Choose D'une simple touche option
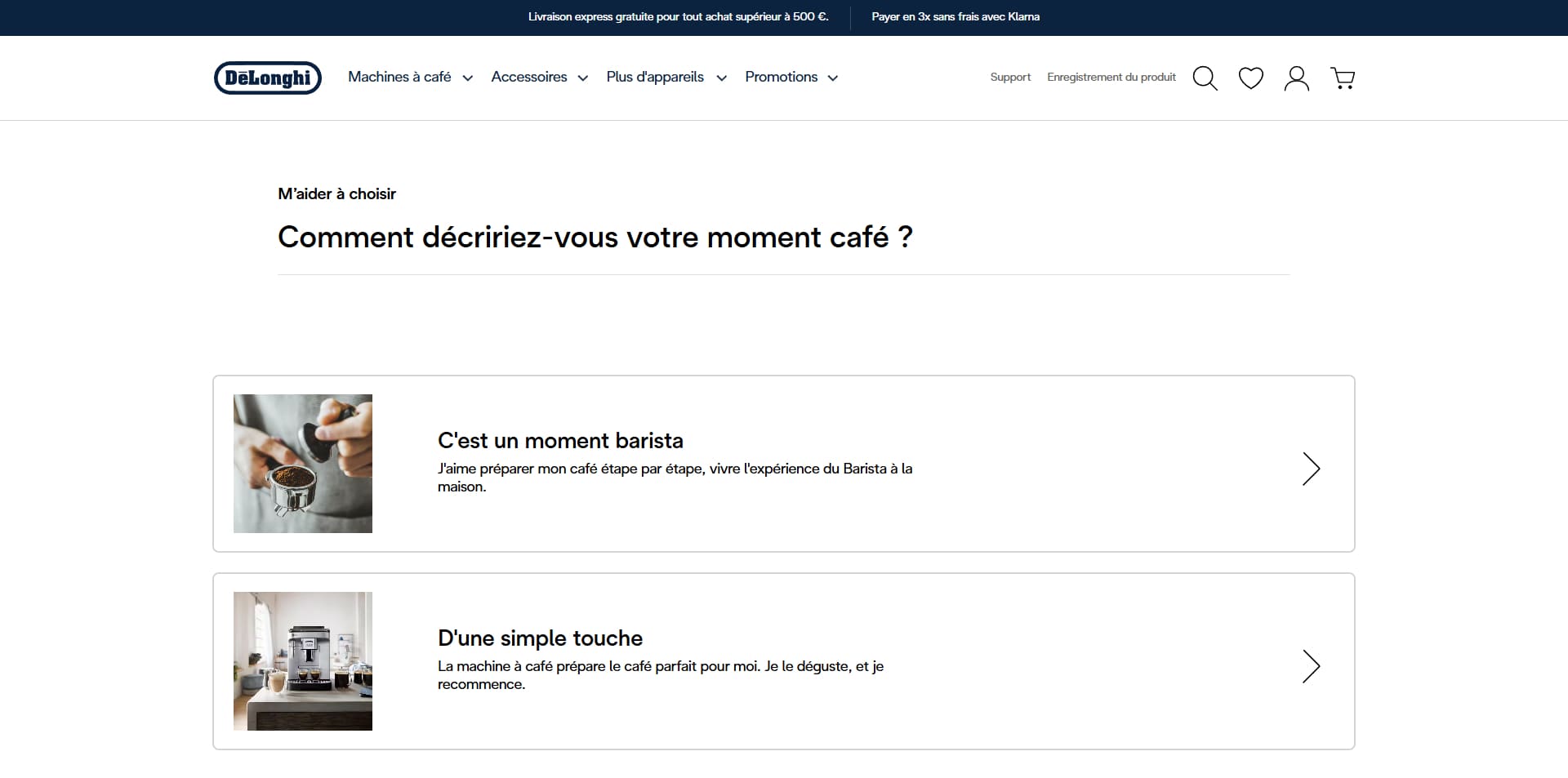The width and height of the screenshot is (1568, 778). click(784, 661)
